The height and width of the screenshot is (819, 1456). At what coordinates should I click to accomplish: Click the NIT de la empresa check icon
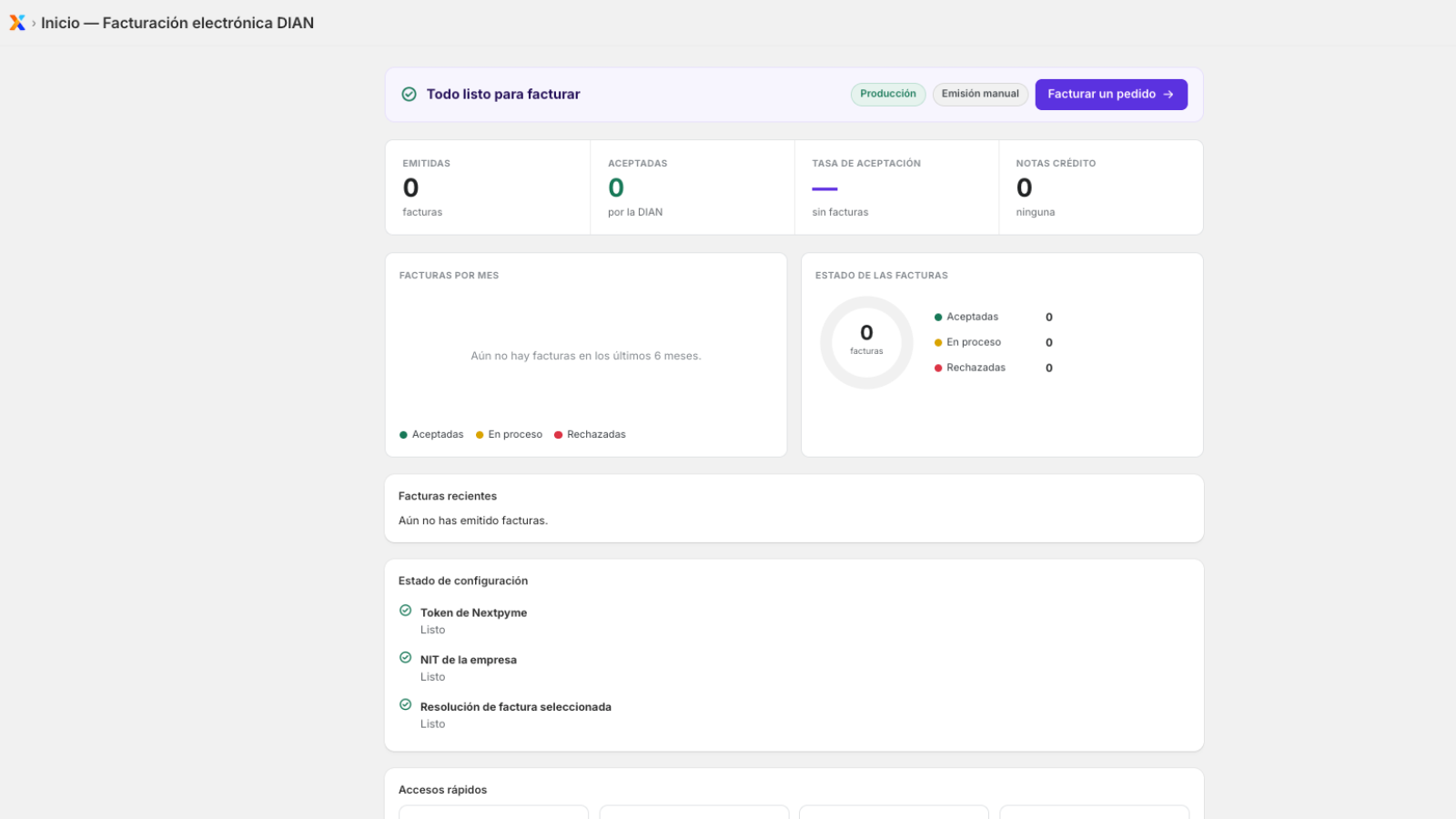406,658
